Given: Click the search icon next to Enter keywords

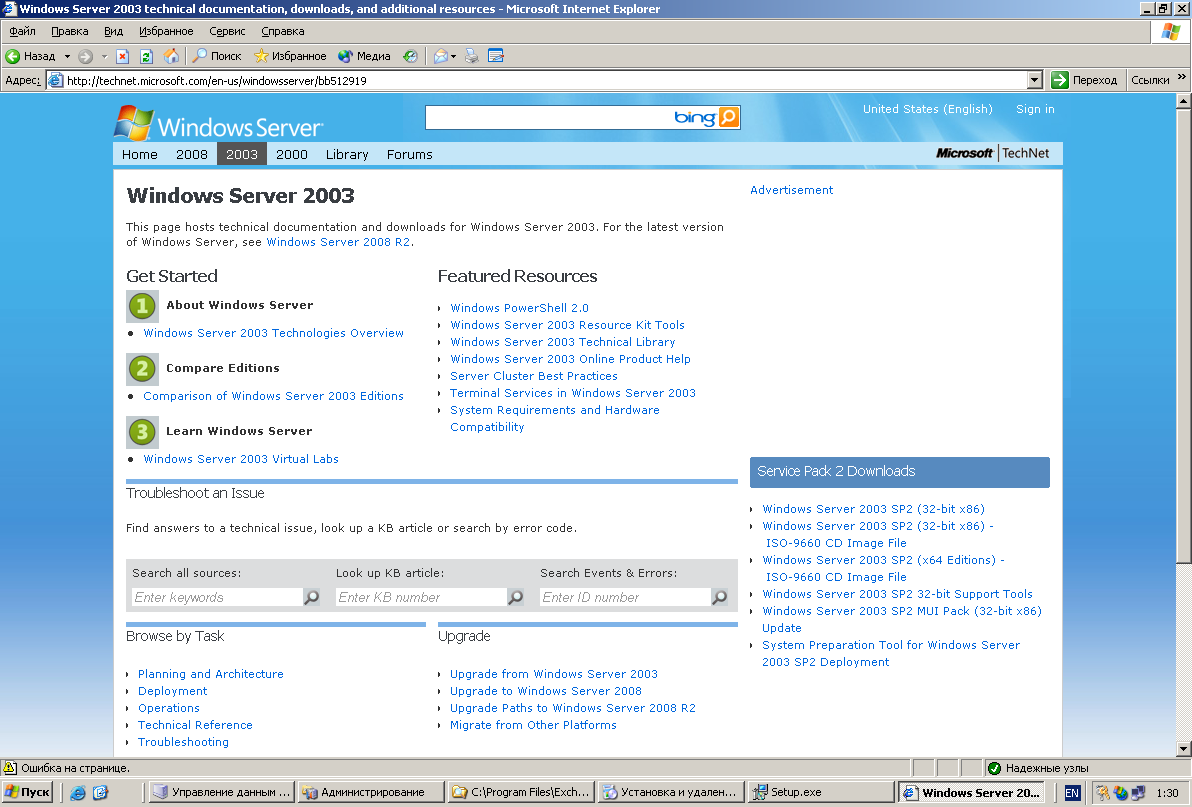Looking at the screenshot, I should pyautogui.click(x=311, y=597).
